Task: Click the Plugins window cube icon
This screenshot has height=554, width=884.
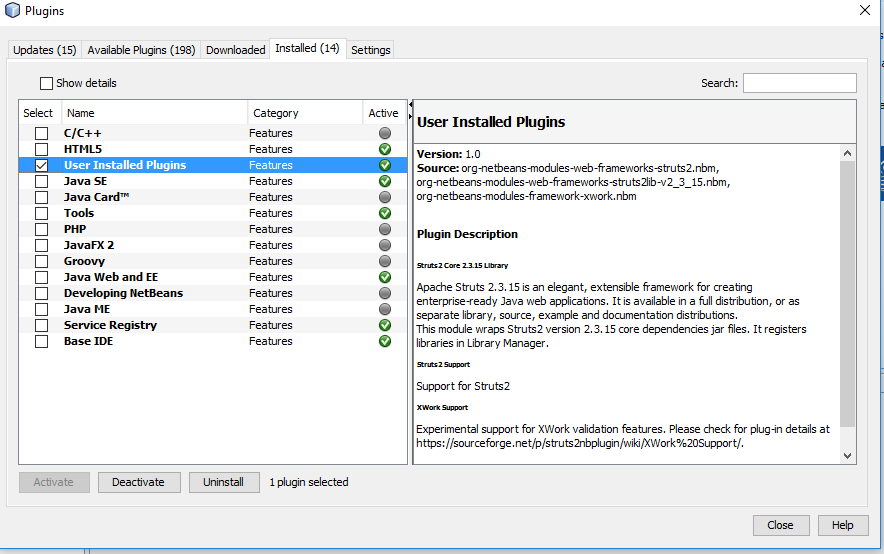Action: (12, 11)
